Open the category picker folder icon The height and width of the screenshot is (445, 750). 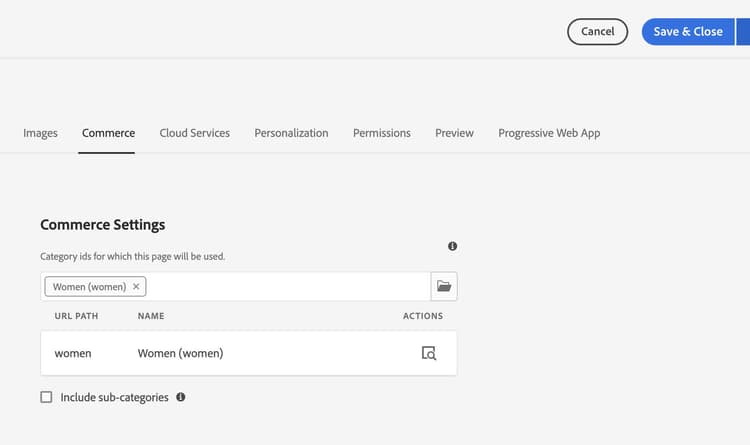[444, 287]
